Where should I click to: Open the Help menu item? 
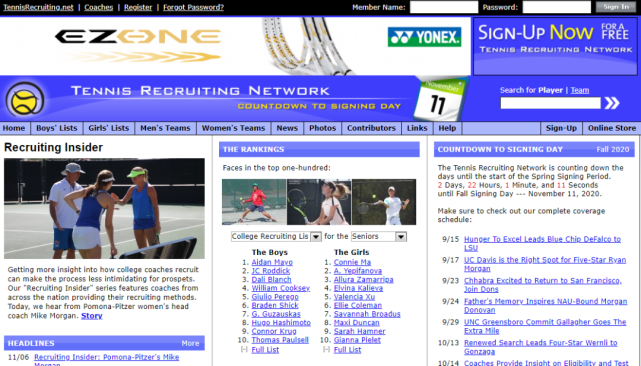447,128
